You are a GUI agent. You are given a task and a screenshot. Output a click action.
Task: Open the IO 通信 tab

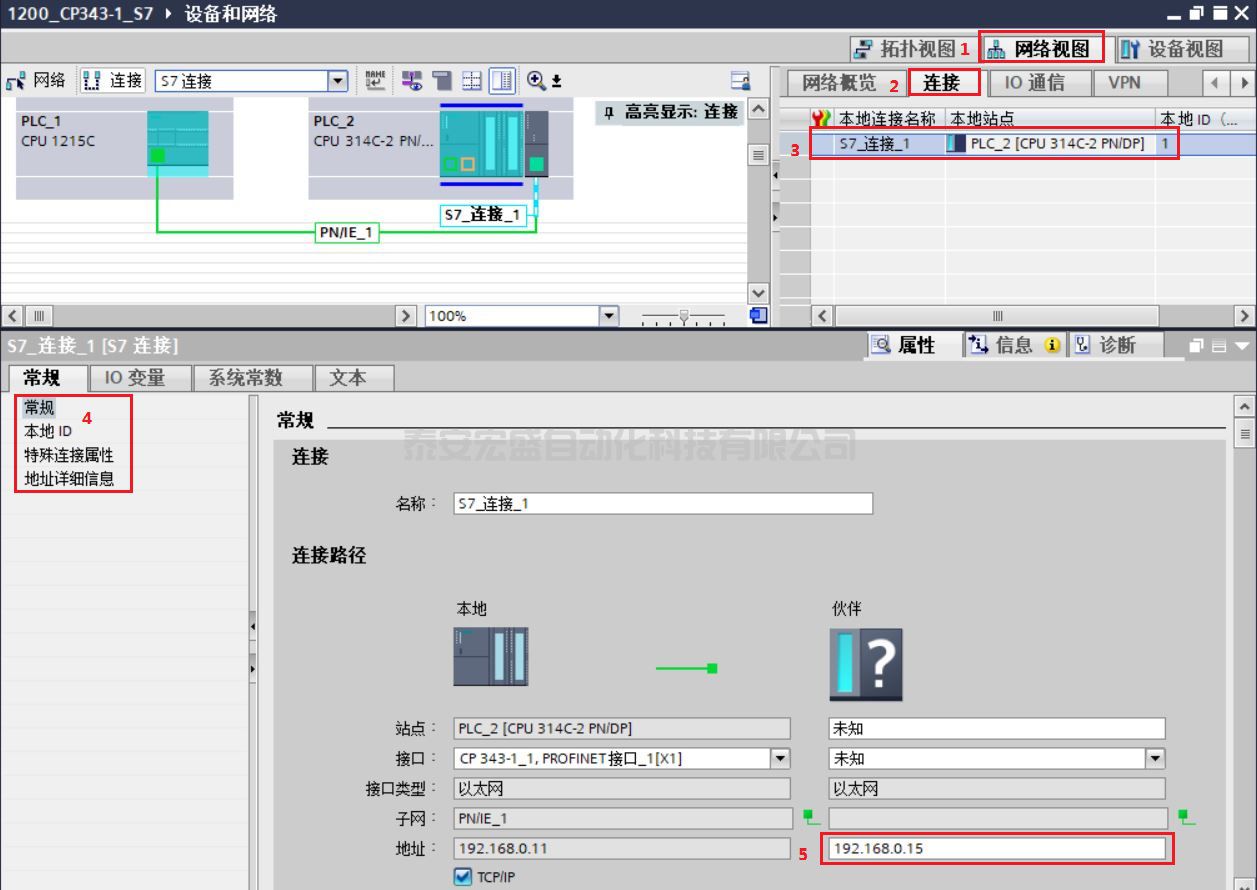coord(1034,83)
